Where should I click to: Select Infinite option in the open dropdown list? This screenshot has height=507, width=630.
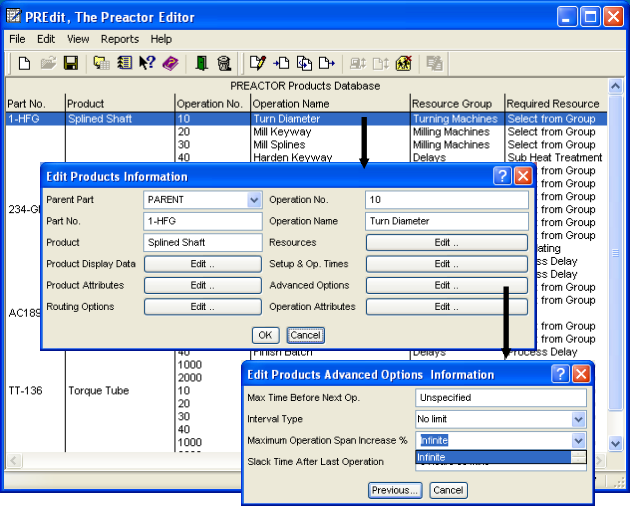tap(493, 457)
